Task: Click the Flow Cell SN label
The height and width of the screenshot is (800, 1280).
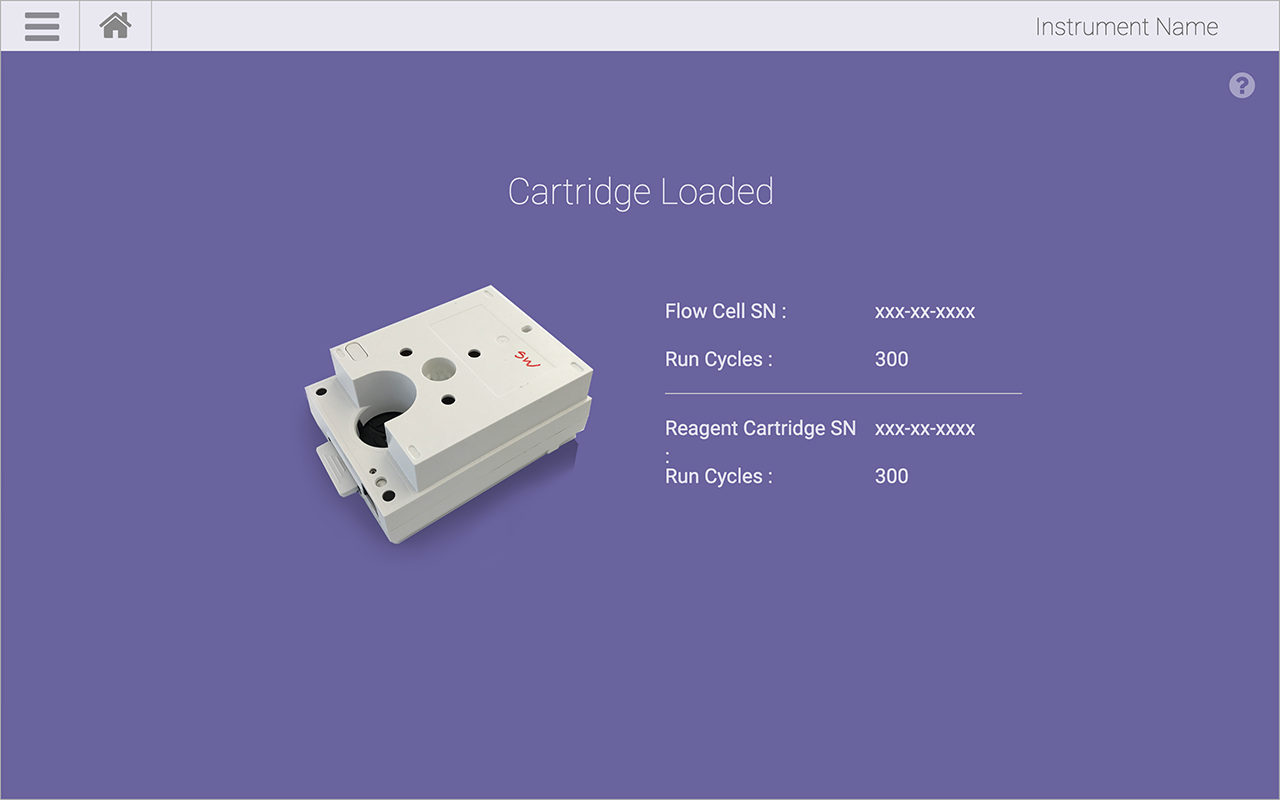Action: click(x=725, y=311)
